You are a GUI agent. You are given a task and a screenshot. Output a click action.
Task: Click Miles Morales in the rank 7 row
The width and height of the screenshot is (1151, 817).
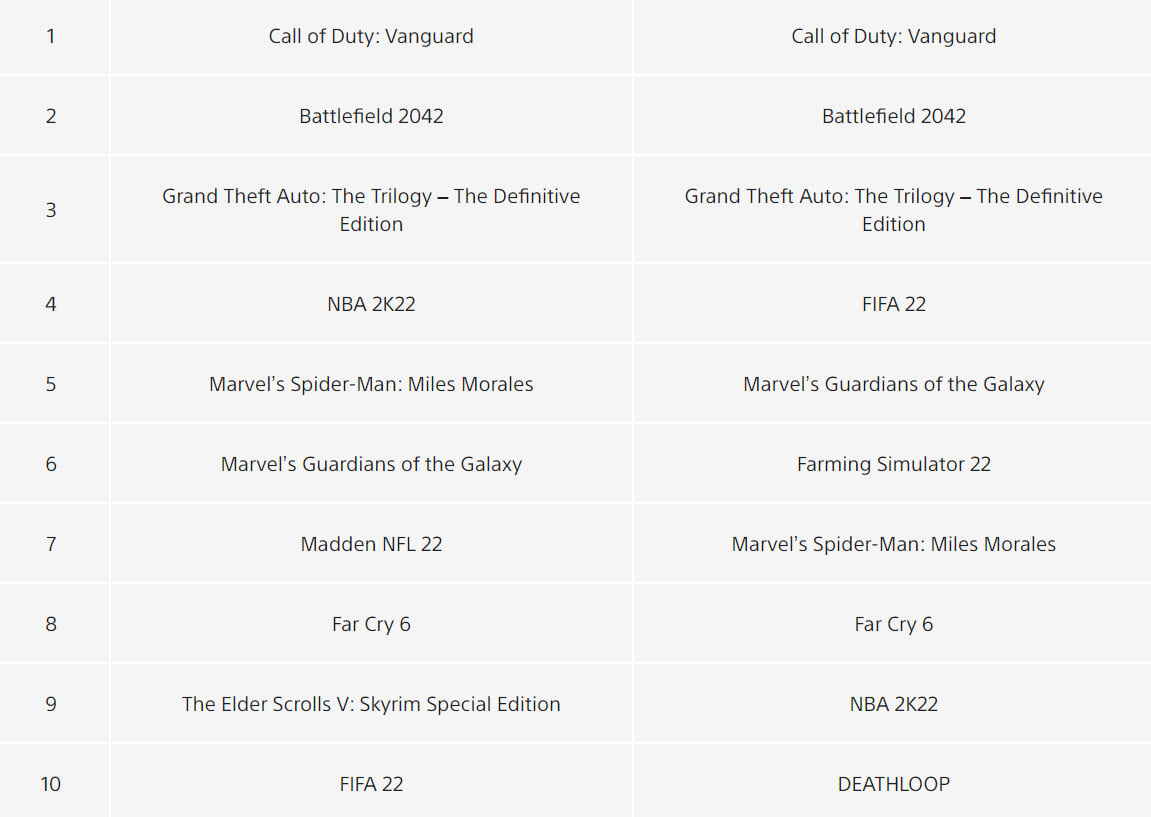point(893,544)
